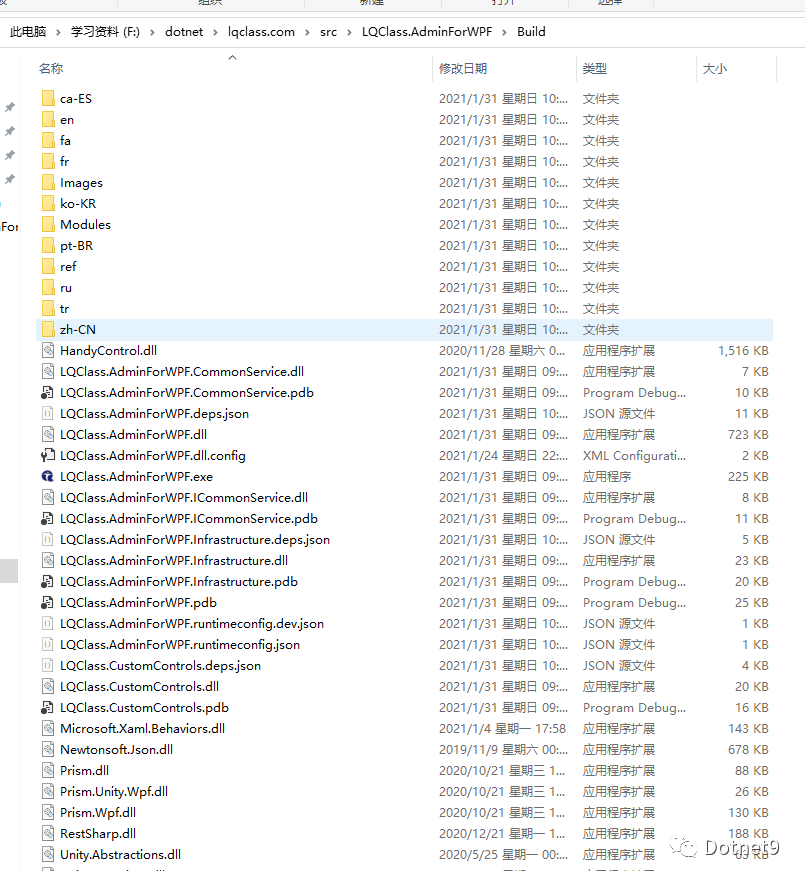
Task: Click the 1,516 KB size cell
Action: [x=743, y=351]
